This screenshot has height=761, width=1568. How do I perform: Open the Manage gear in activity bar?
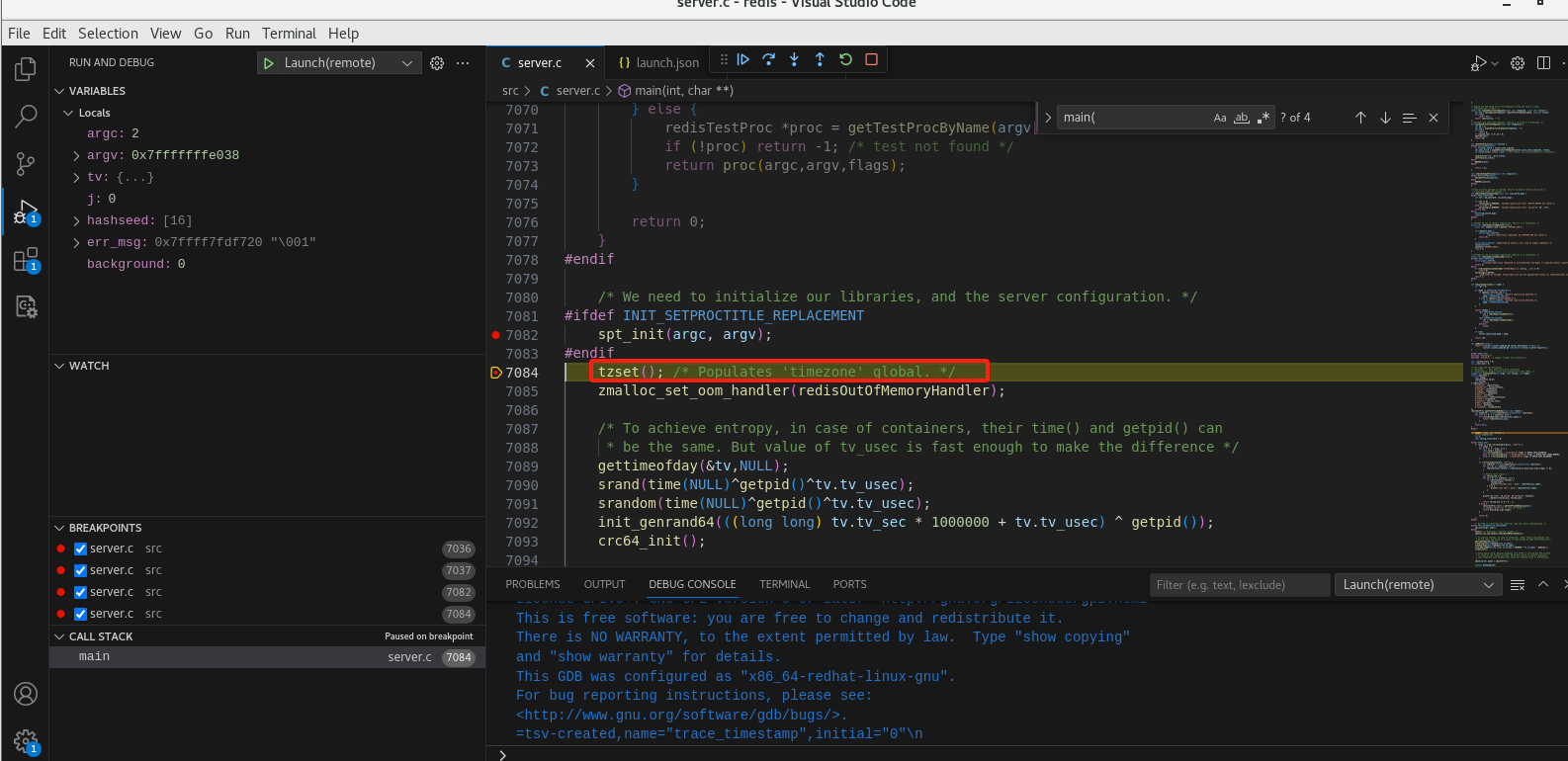click(26, 741)
